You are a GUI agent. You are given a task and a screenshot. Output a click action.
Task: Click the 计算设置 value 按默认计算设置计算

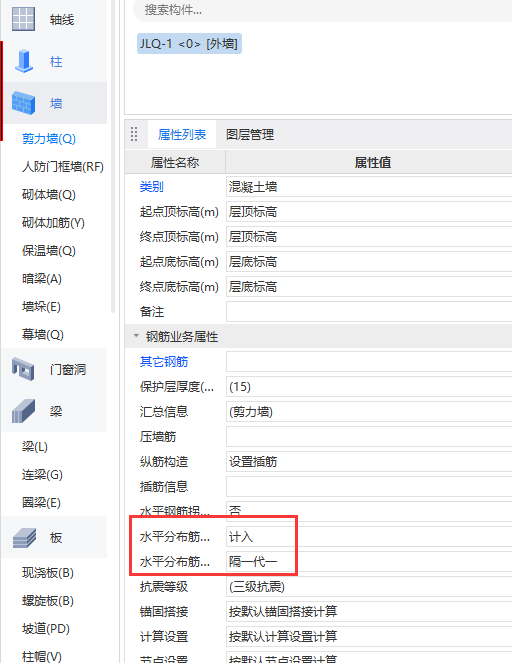click(369, 636)
